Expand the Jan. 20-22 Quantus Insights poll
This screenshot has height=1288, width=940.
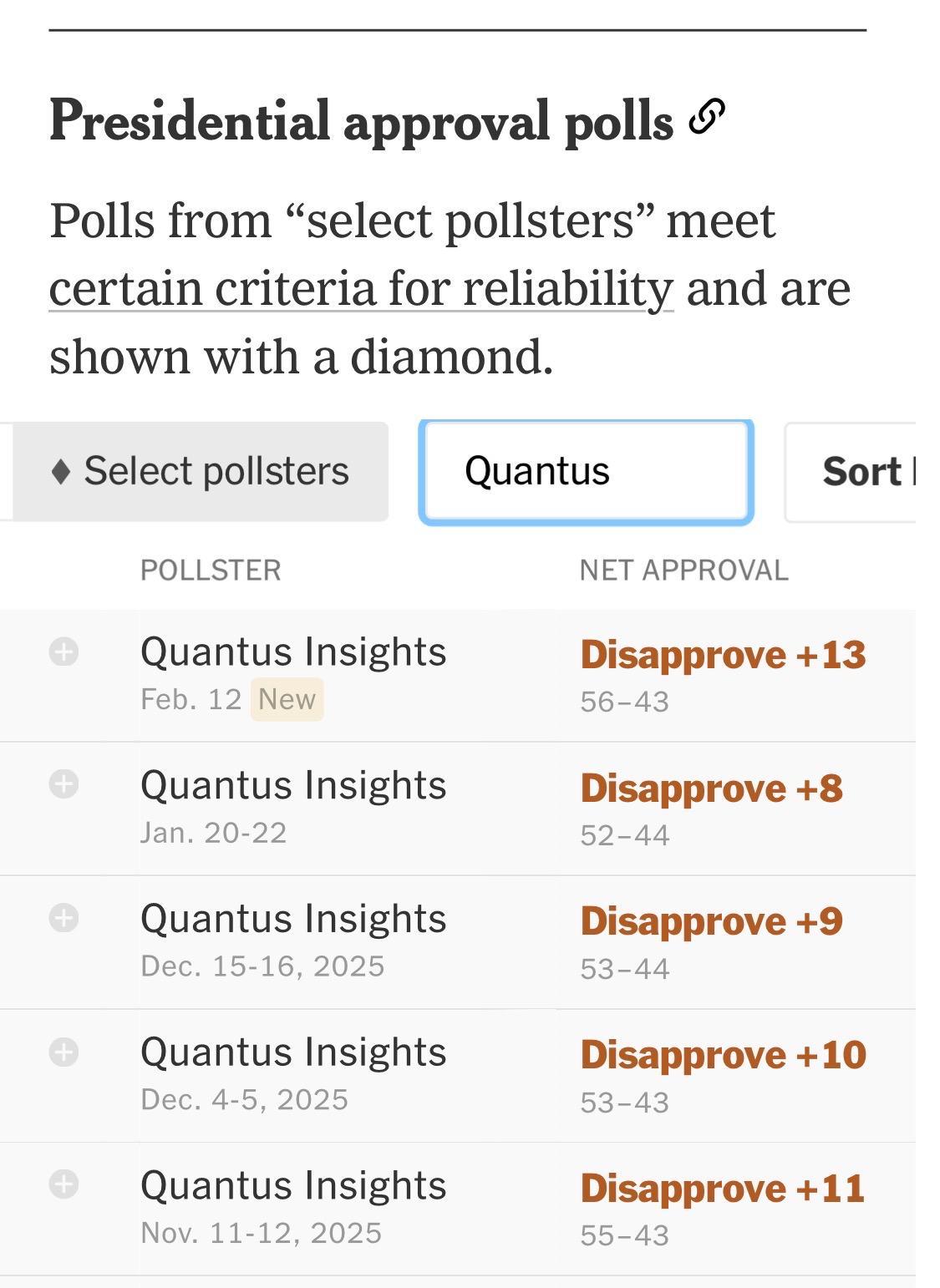click(64, 784)
